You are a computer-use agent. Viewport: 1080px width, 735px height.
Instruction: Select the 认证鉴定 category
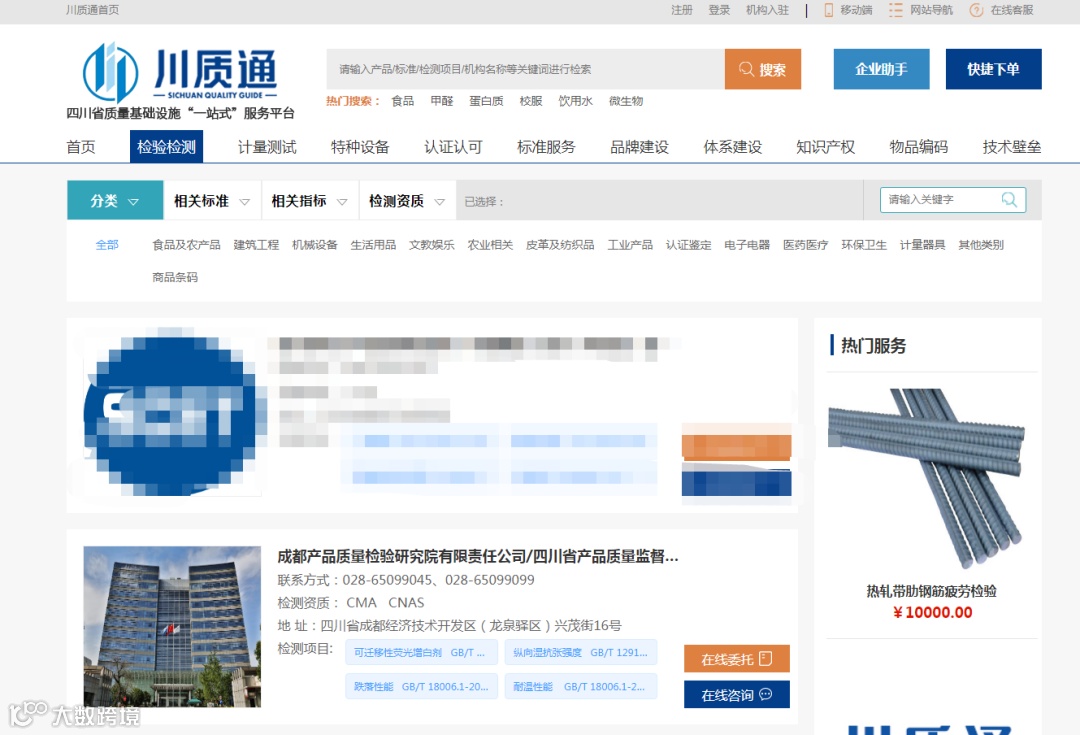click(x=688, y=245)
